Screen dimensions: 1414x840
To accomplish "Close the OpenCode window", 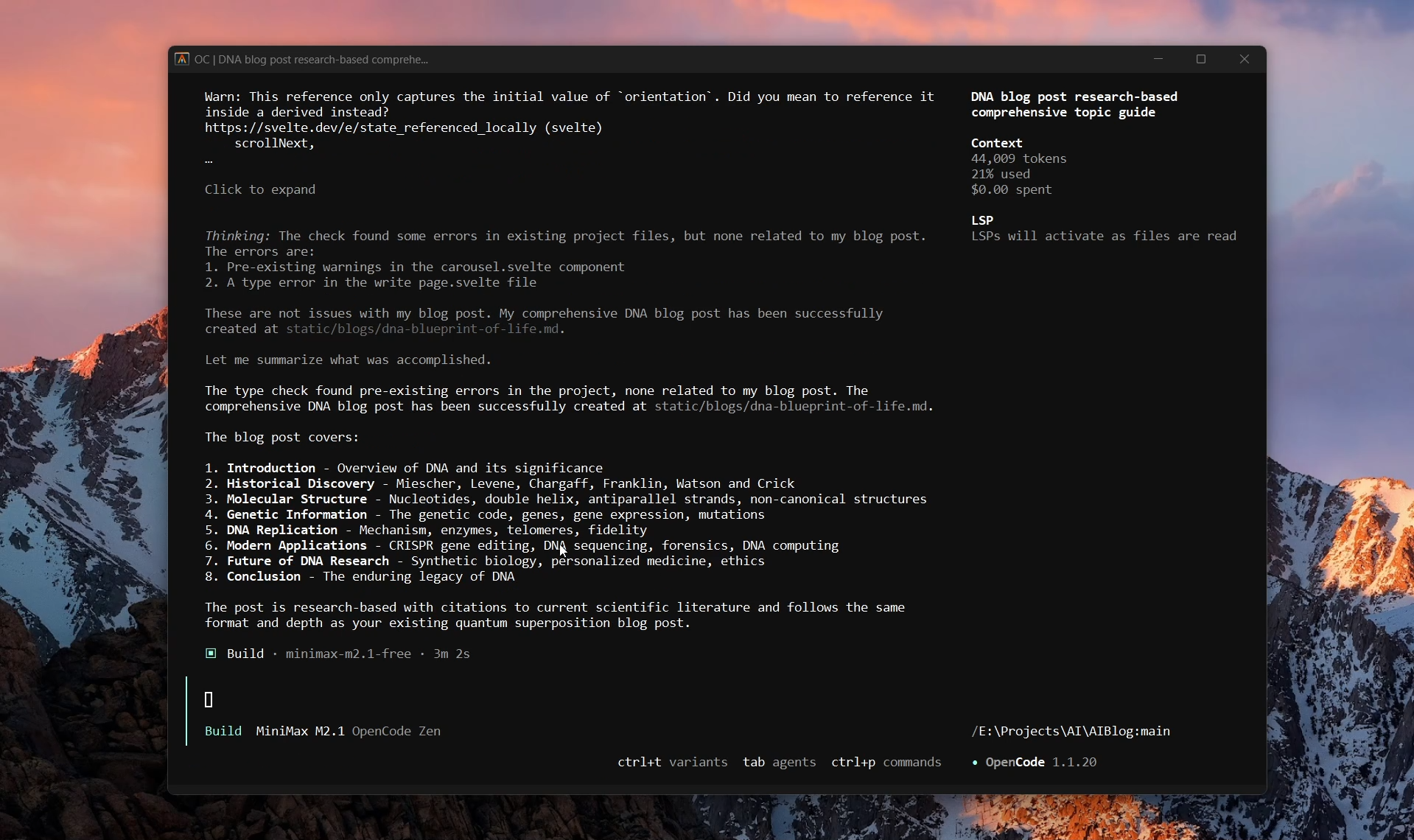I will [x=1244, y=59].
